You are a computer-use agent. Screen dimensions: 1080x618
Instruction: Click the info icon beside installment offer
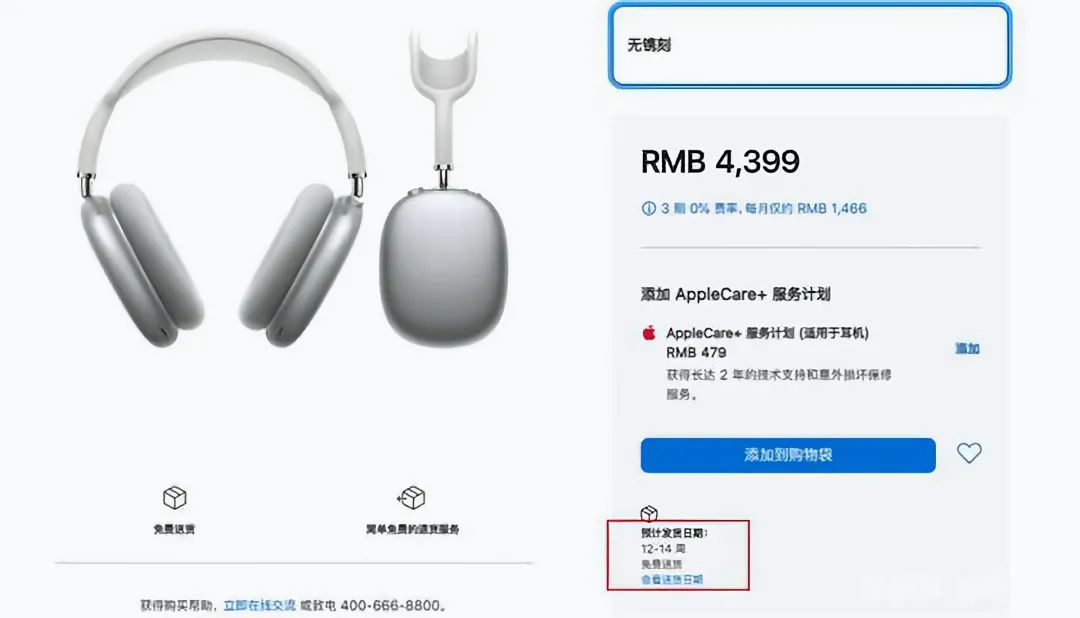pos(648,208)
